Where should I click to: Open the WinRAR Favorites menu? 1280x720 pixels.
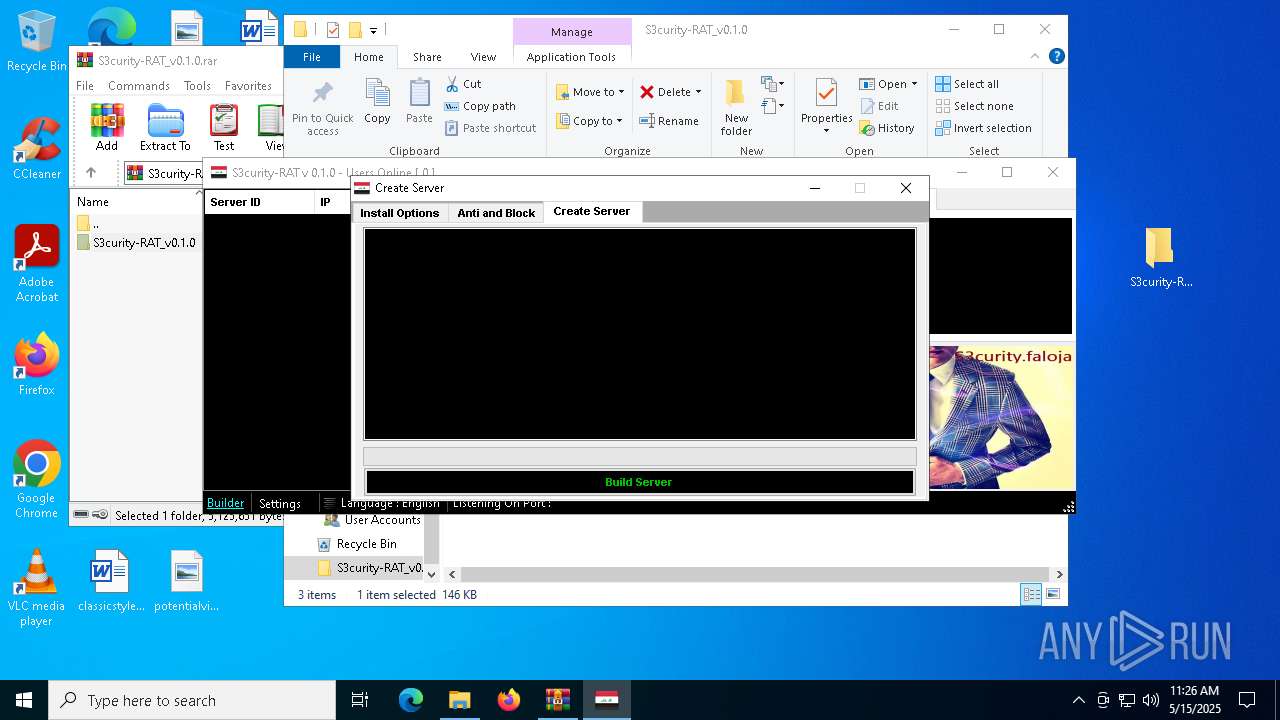248,86
